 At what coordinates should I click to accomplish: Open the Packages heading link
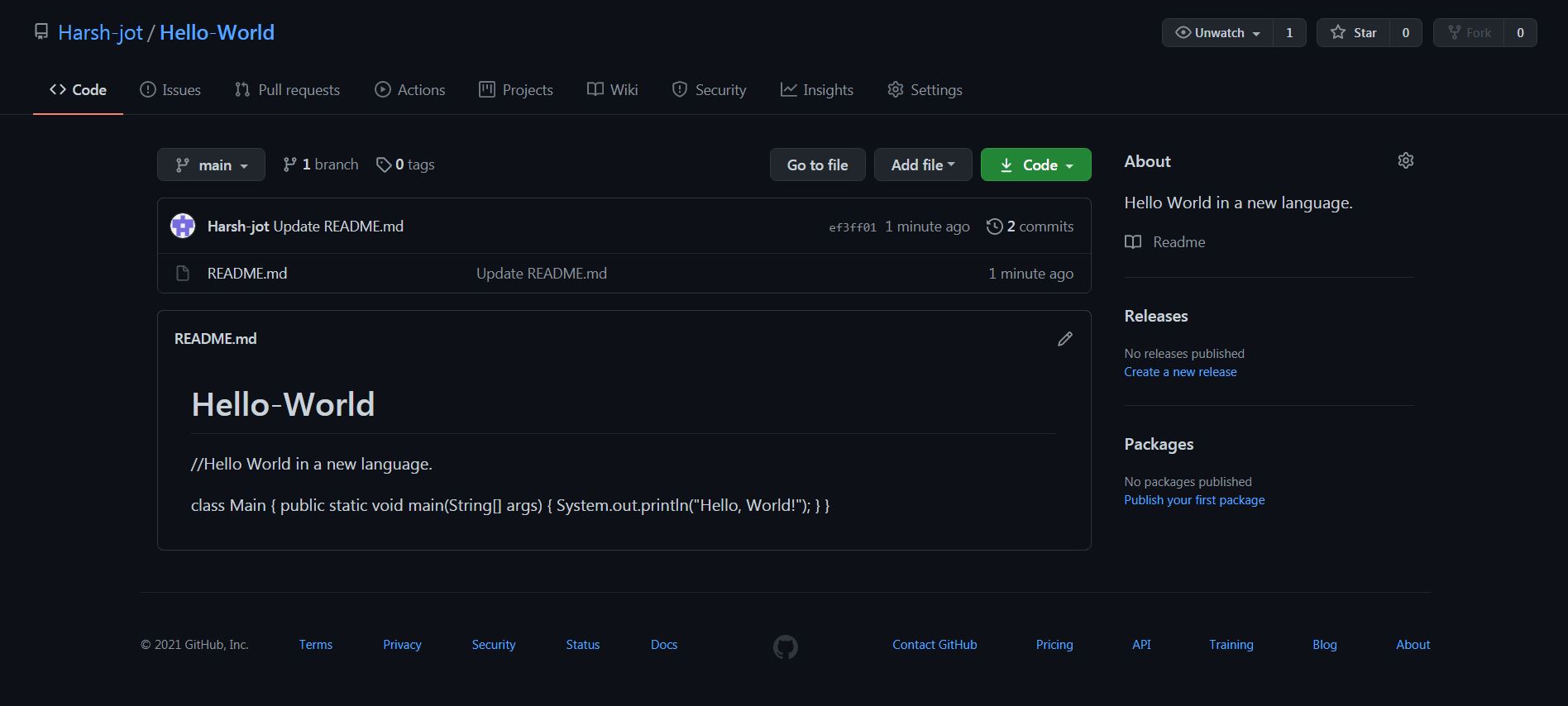coord(1159,444)
